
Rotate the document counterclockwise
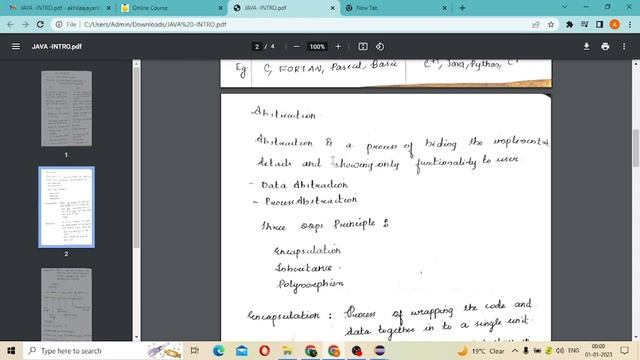380,47
